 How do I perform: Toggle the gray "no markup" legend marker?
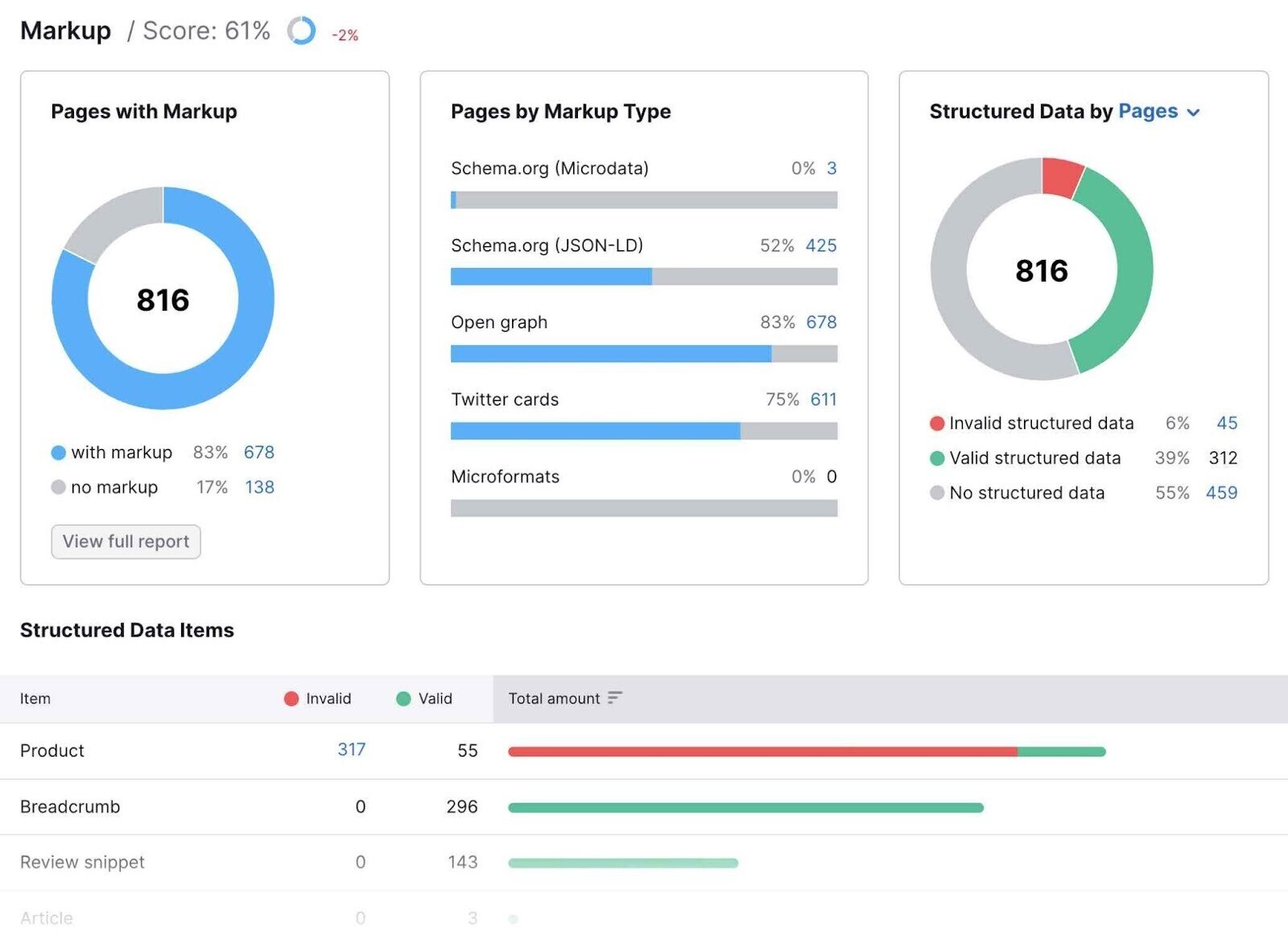58,487
